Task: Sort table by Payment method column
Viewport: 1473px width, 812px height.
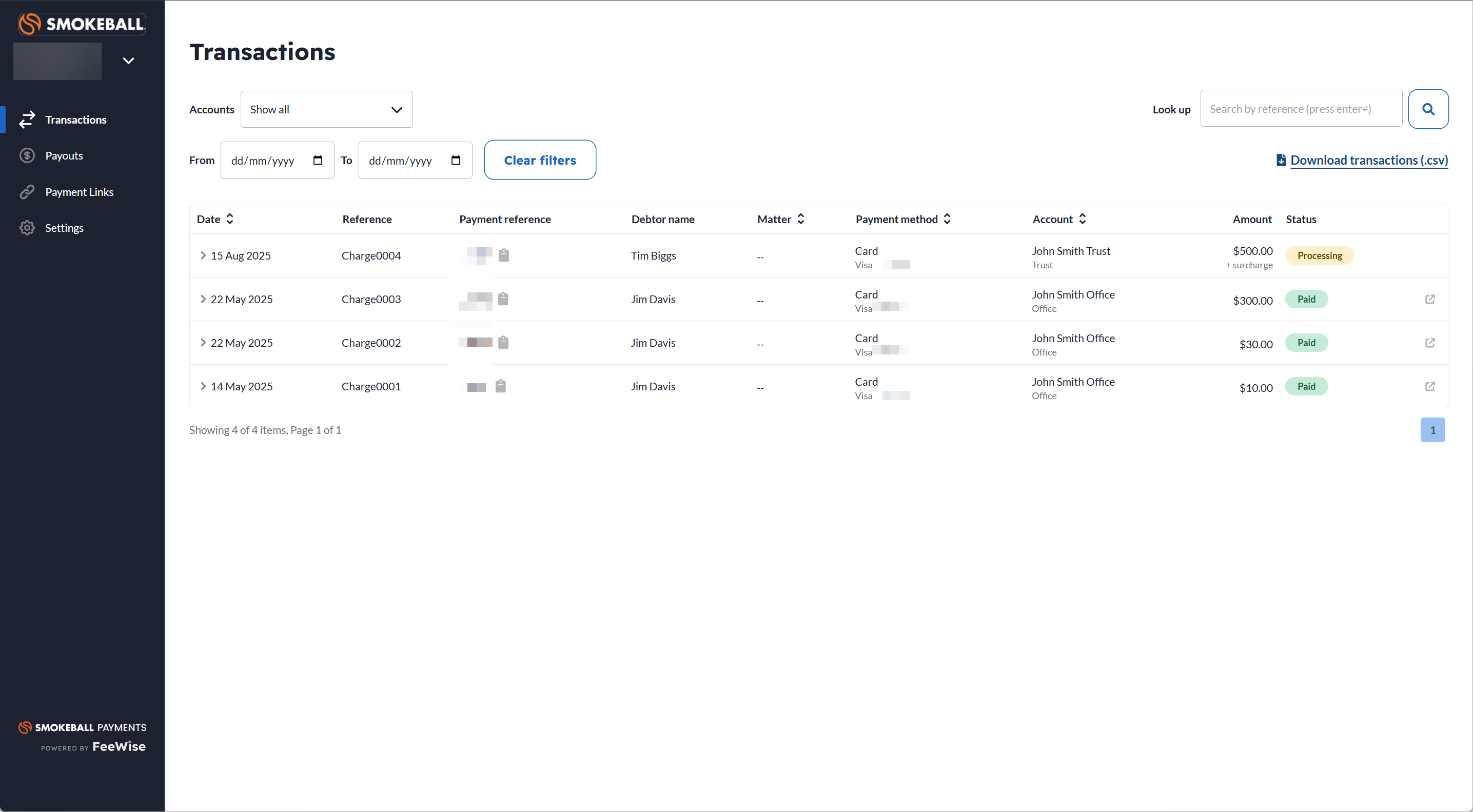Action: (x=947, y=219)
